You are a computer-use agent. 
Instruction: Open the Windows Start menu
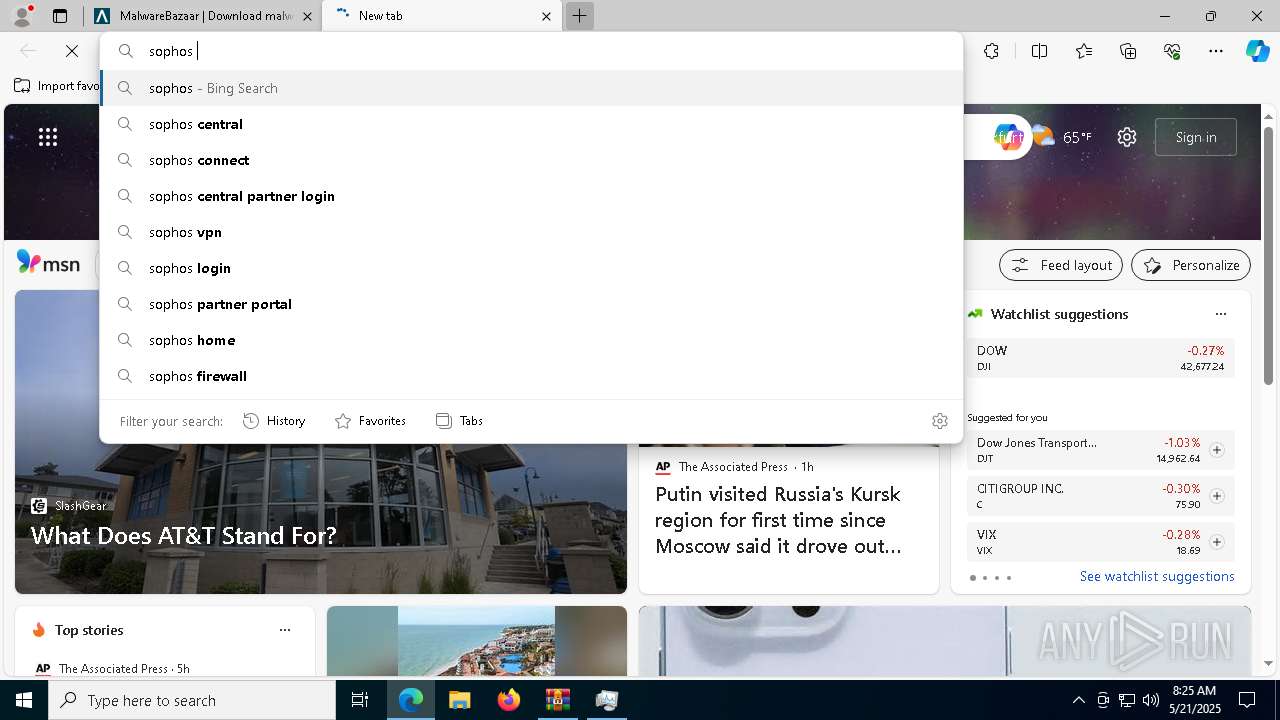click(x=24, y=700)
